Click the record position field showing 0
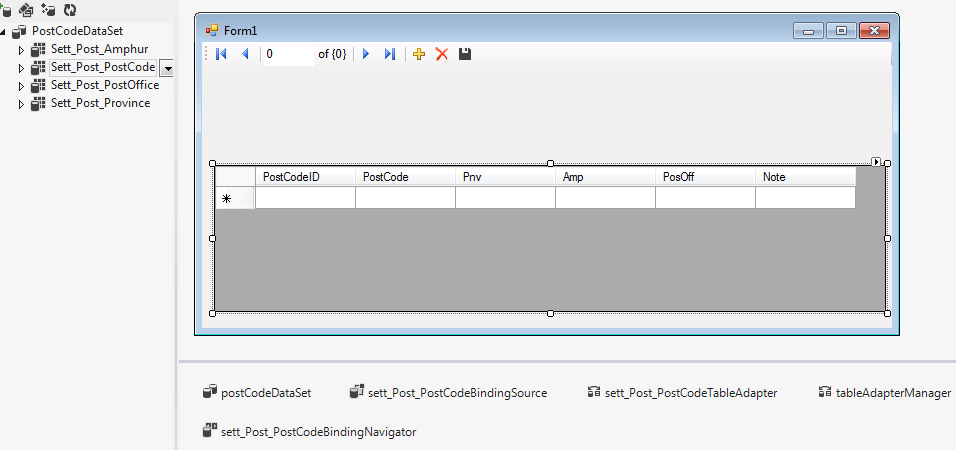956x450 pixels. pos(288,54)
